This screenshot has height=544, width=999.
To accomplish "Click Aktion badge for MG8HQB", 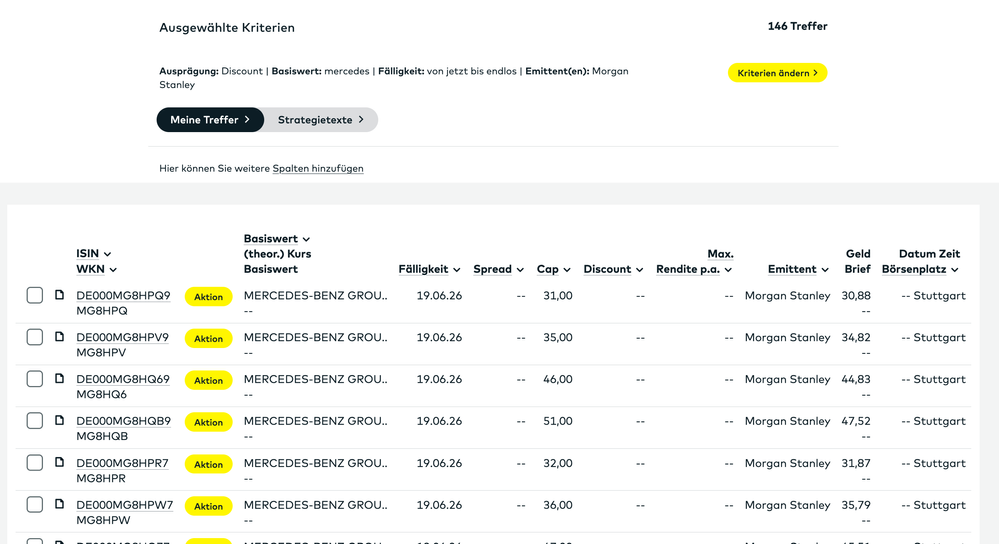I will pos(208,422).
